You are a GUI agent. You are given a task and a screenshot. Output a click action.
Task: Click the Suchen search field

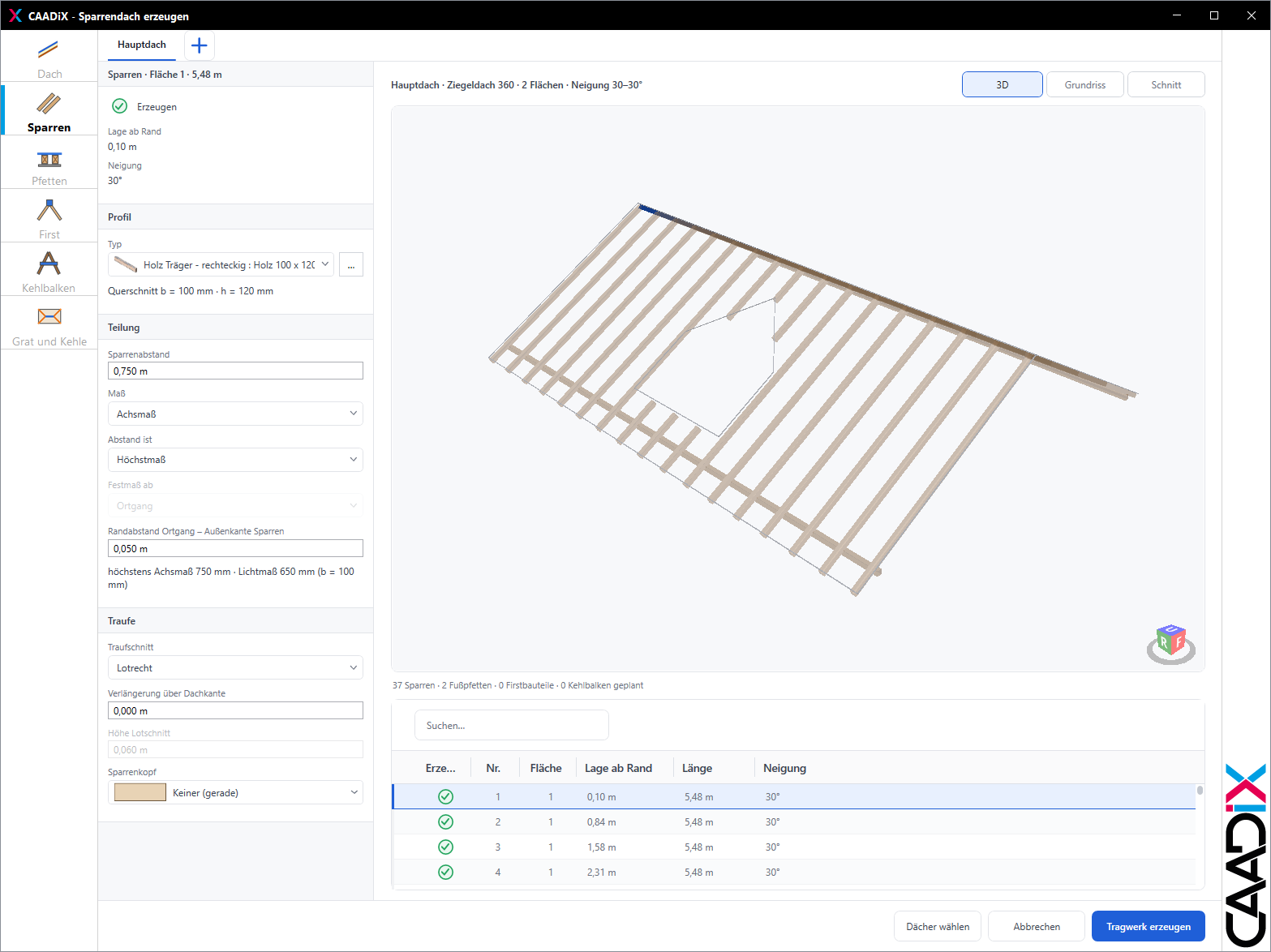click(x=512, y=725)
